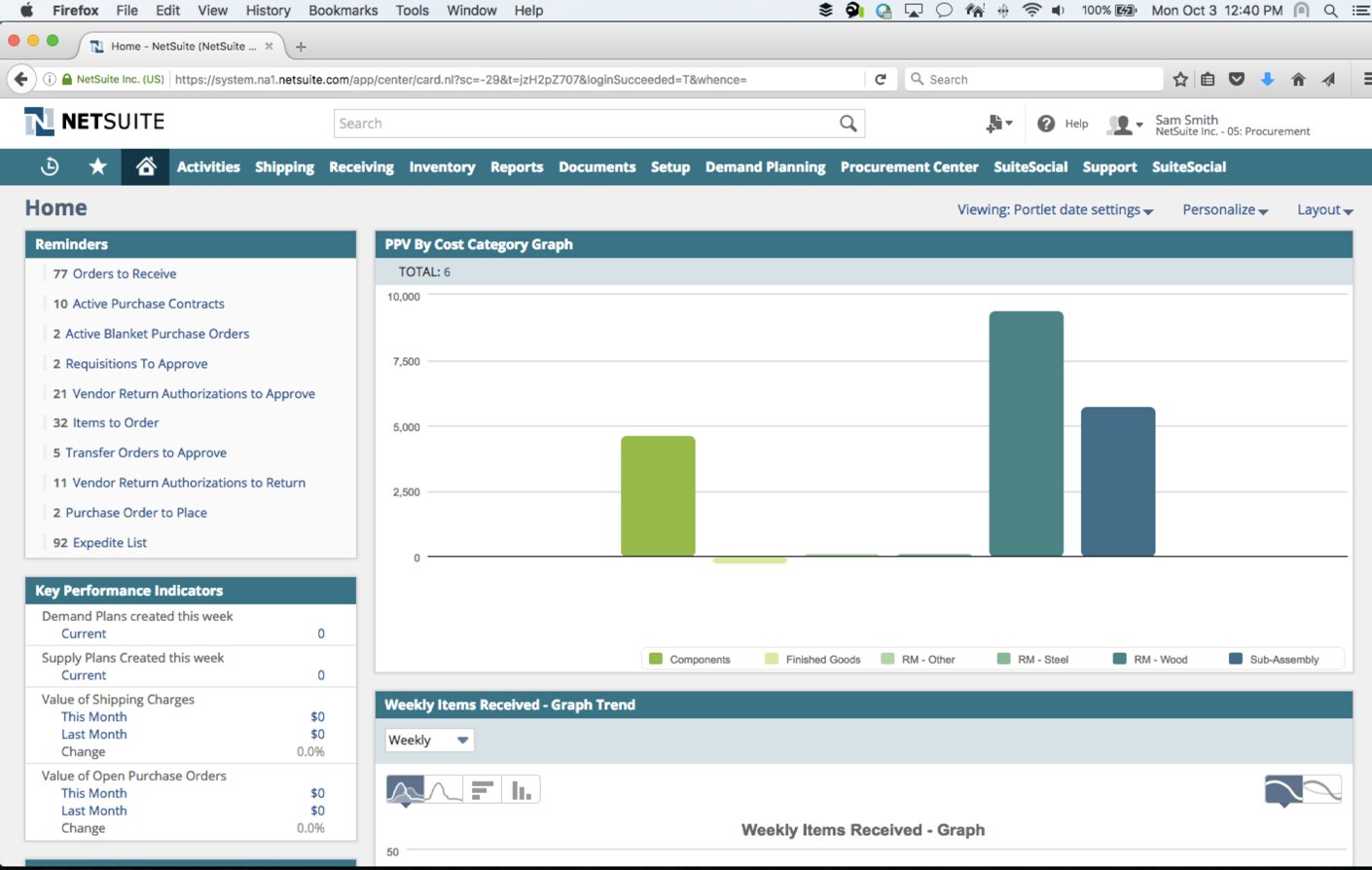Open the user role avatar menu
Viewport: 1372px width, 870px height.
(x=1124, y=125)
